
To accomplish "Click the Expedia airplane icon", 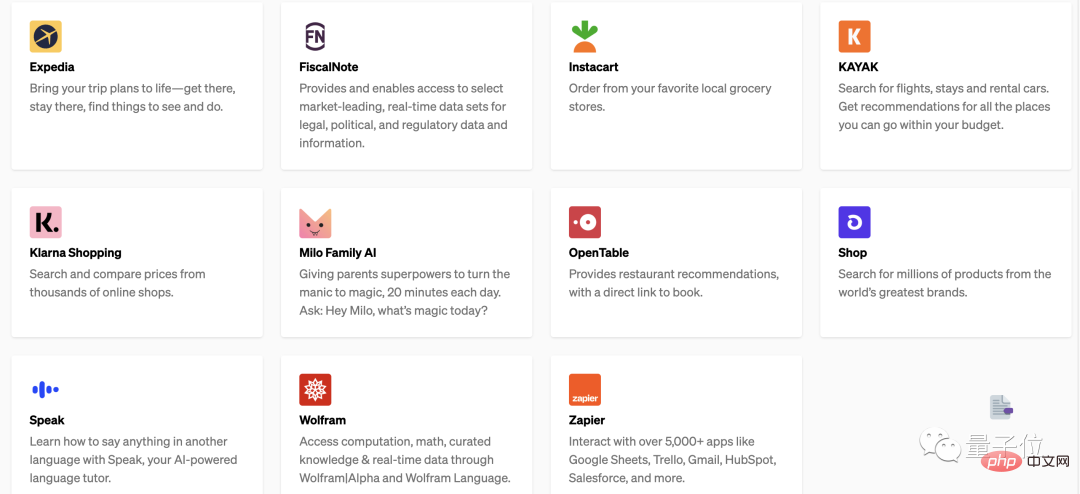I will pyautogui.click(x=45, y=37).
